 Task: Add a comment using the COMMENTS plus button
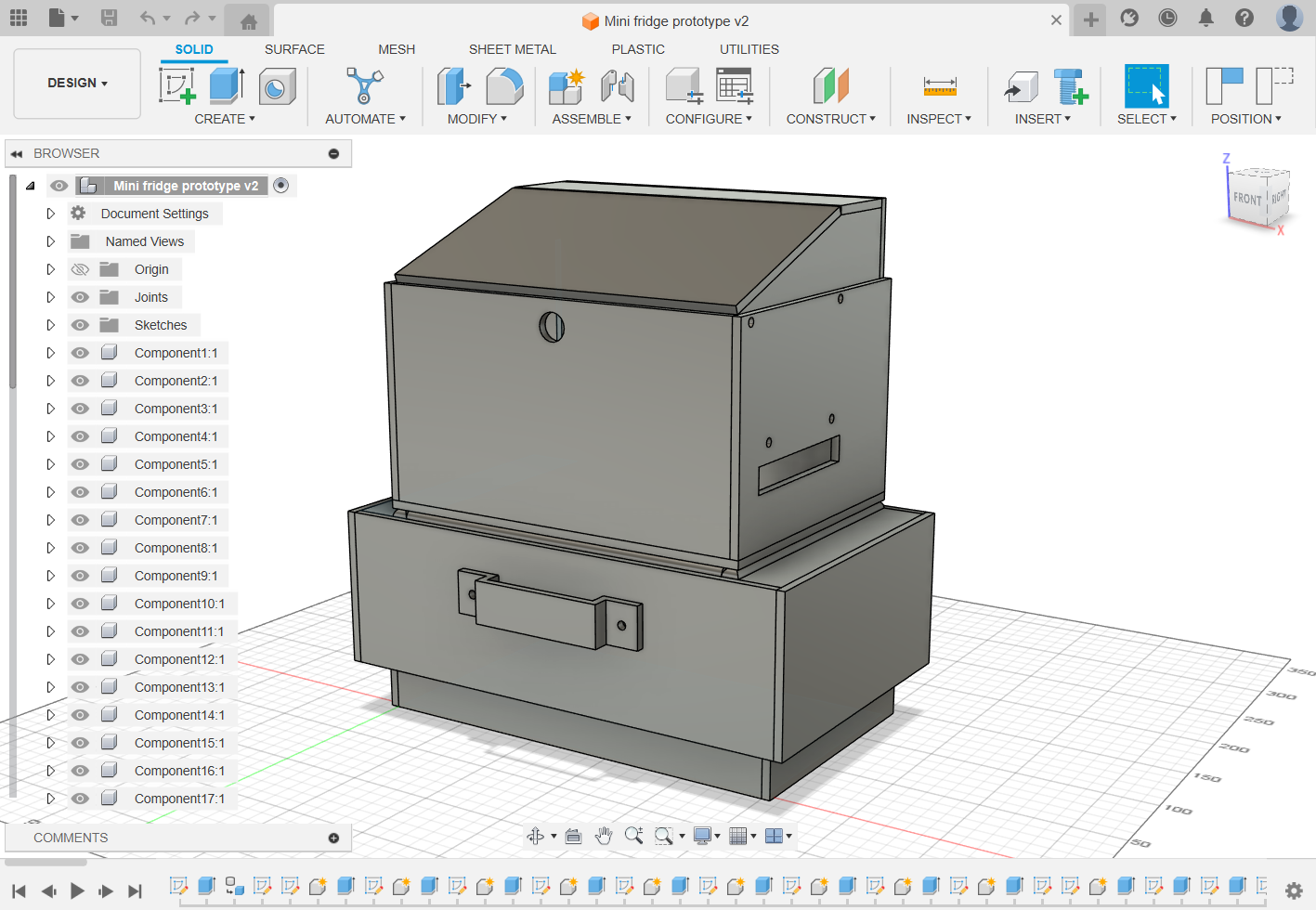tap(332, 837)
